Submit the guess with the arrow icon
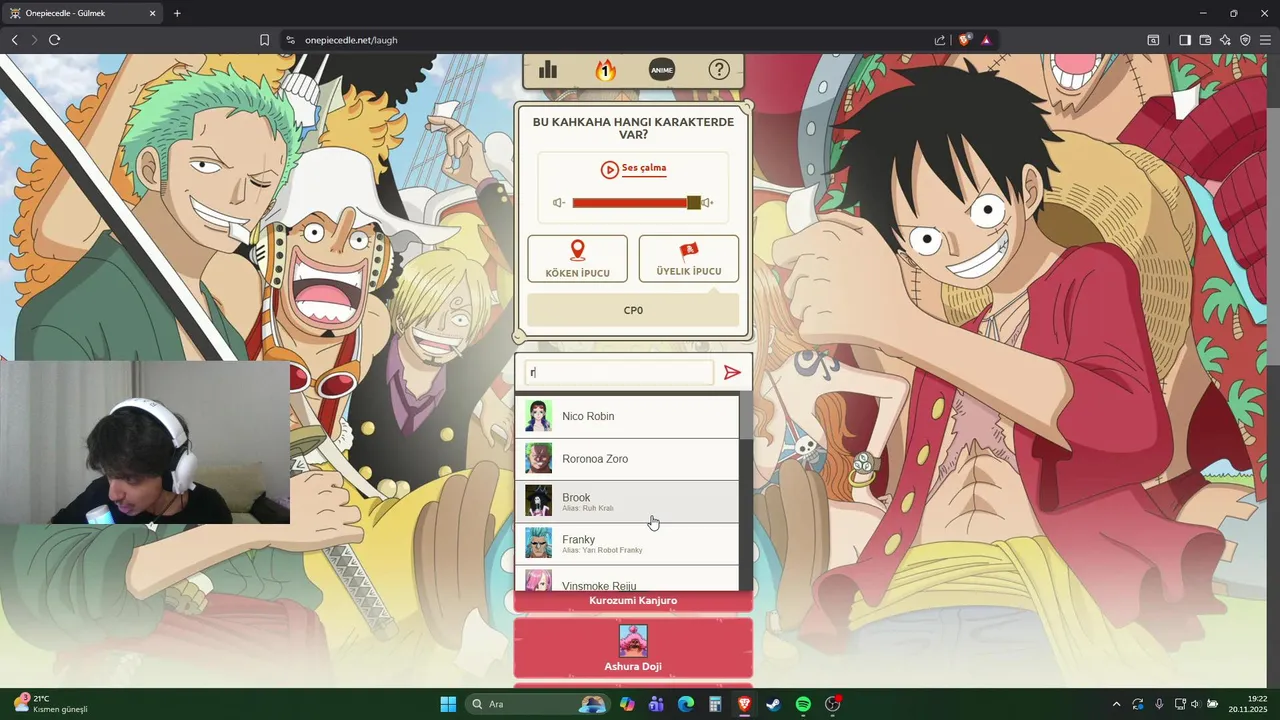This screenshot has height=720, width=1280. [x=732, y=373]
